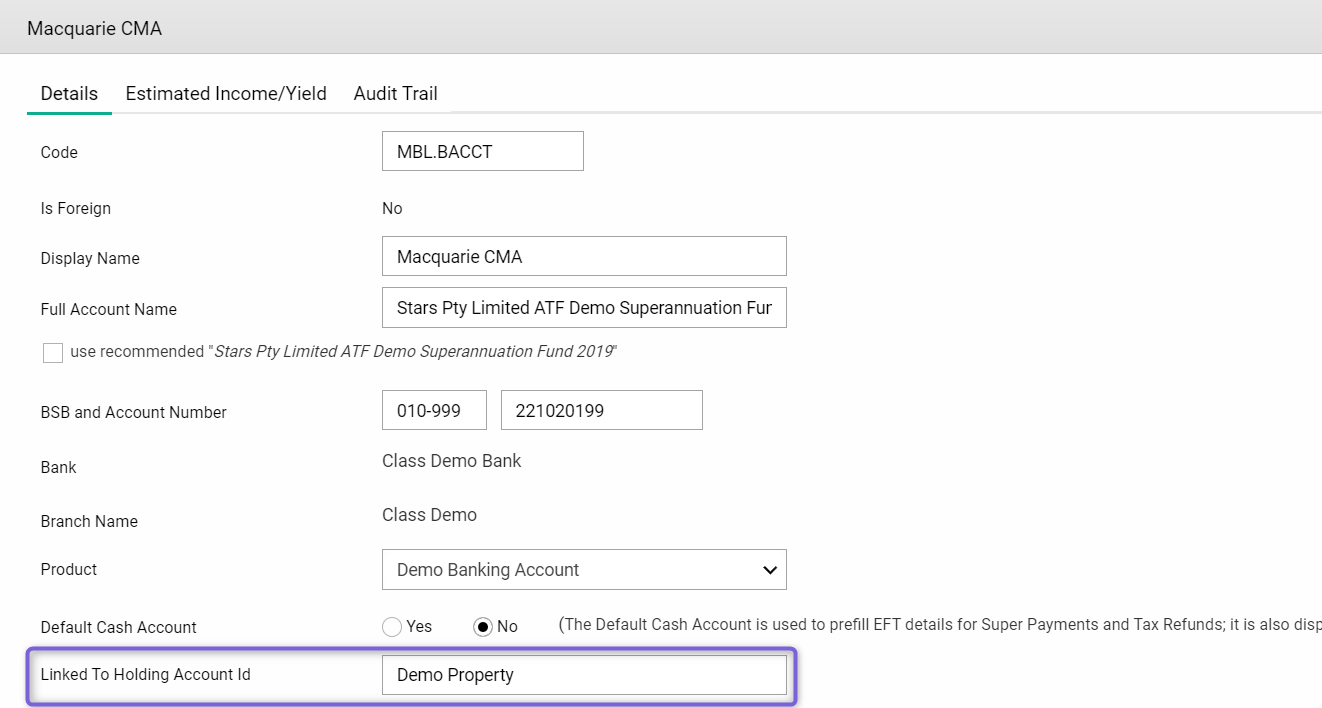Image resolution: width=1322 pixels, height=708 pixels.
Task: Open the Estimated Income/Yield tab
Action: pos(226,93)
